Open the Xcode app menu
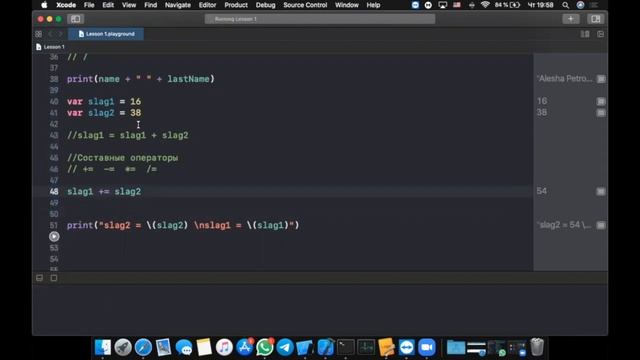 (66, 5)
